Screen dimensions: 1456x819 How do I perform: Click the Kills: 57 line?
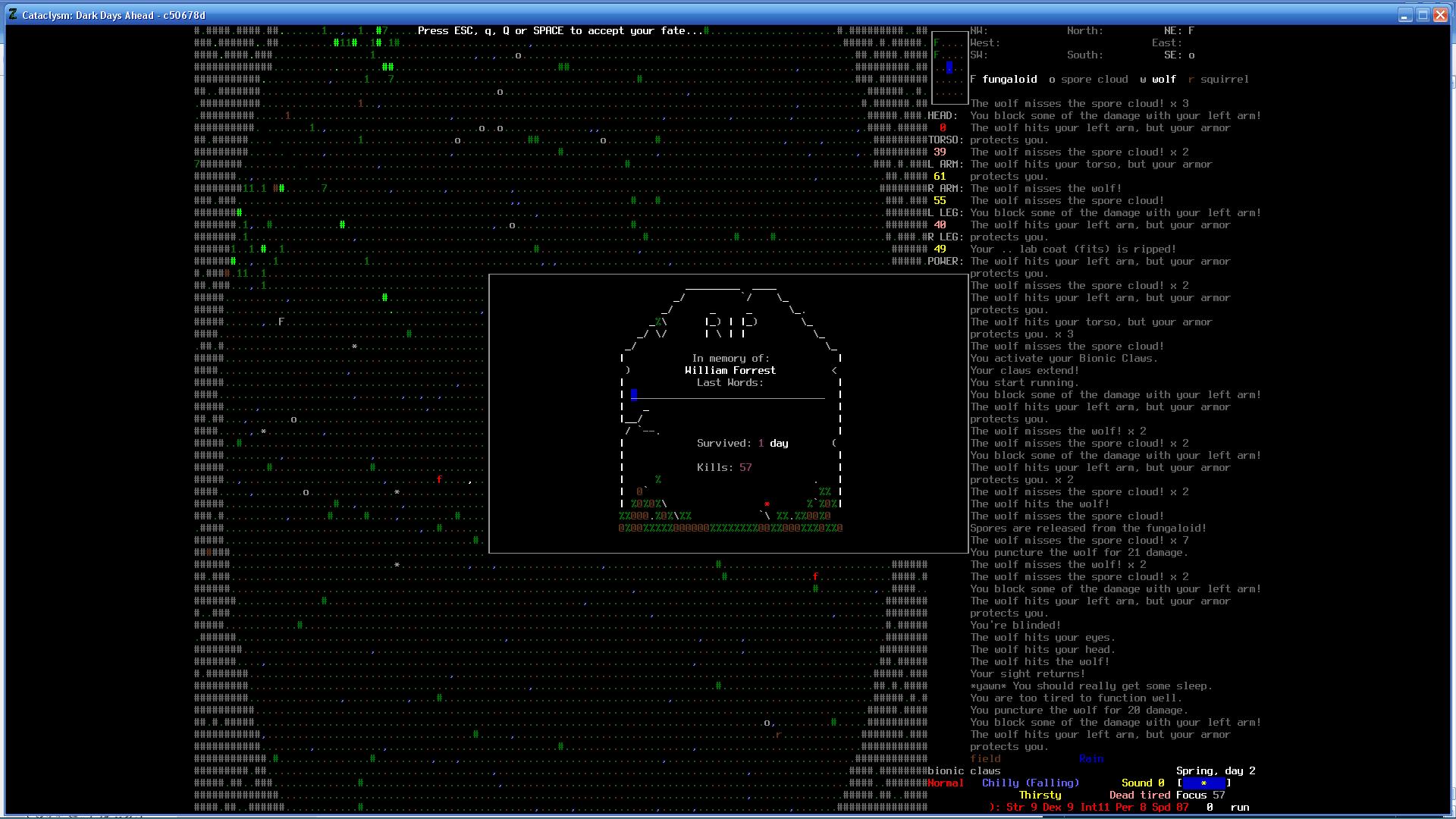coord(724,468)
